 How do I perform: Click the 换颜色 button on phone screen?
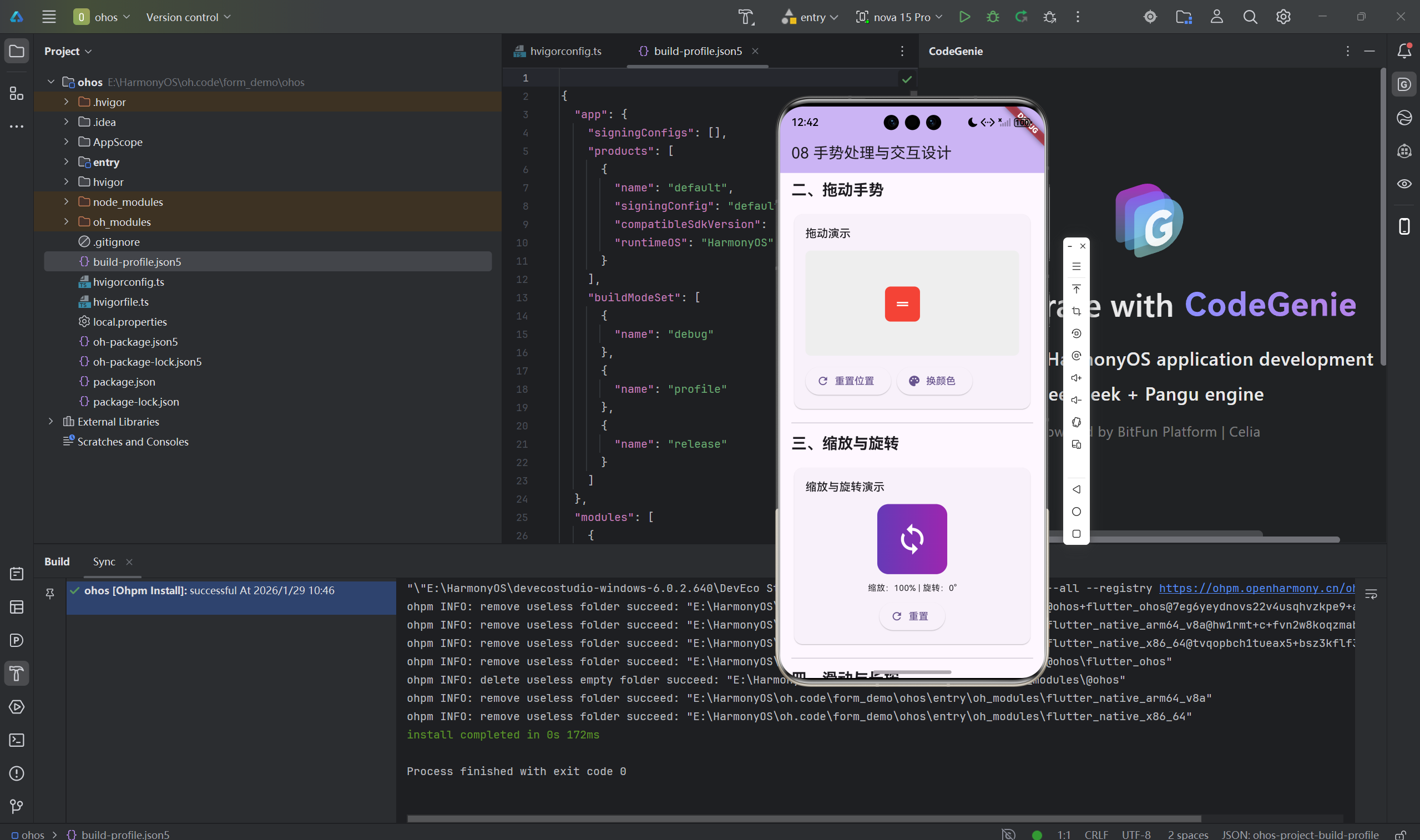pos(934,381)
